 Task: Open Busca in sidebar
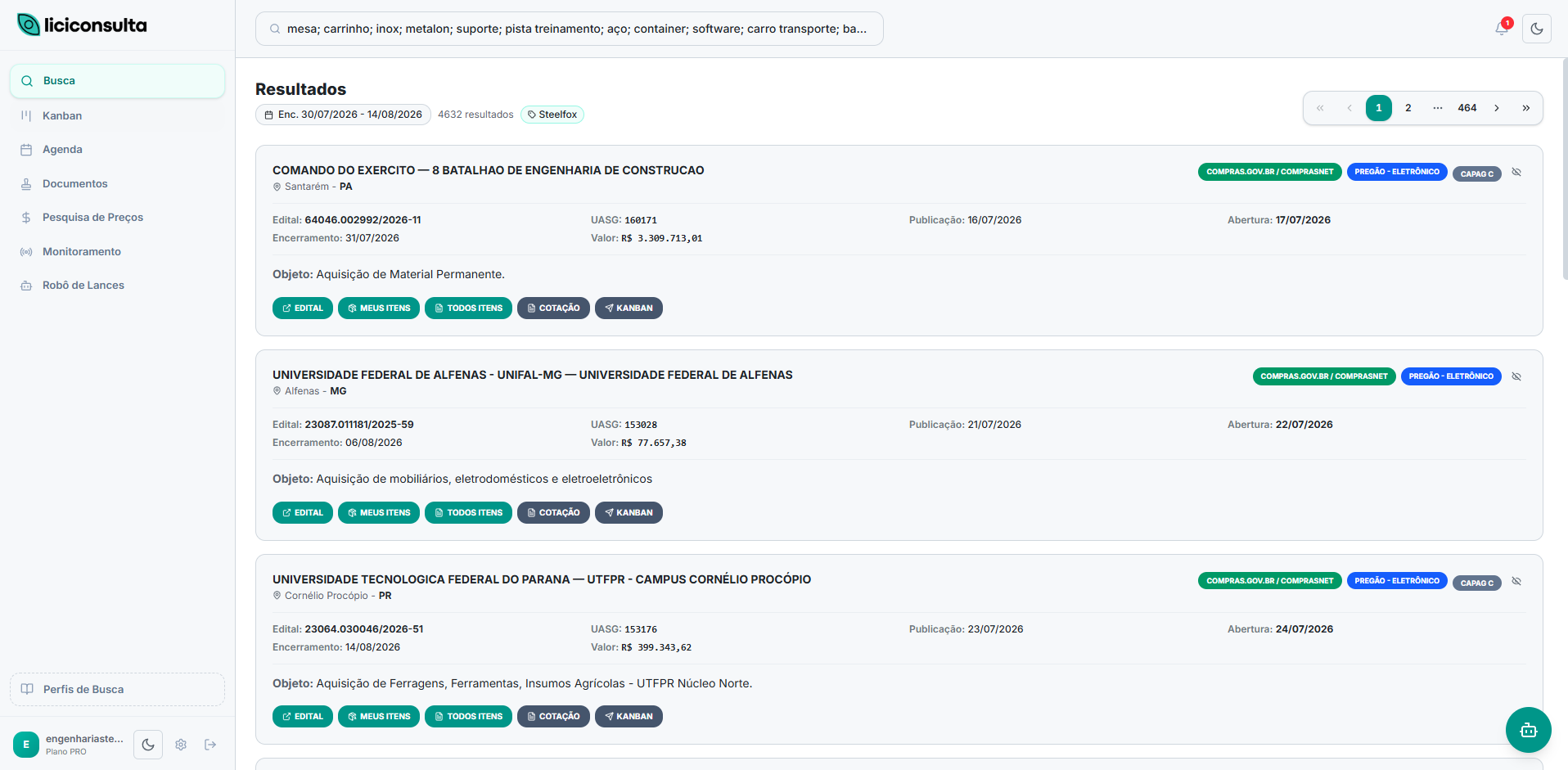tap(118, 81)
